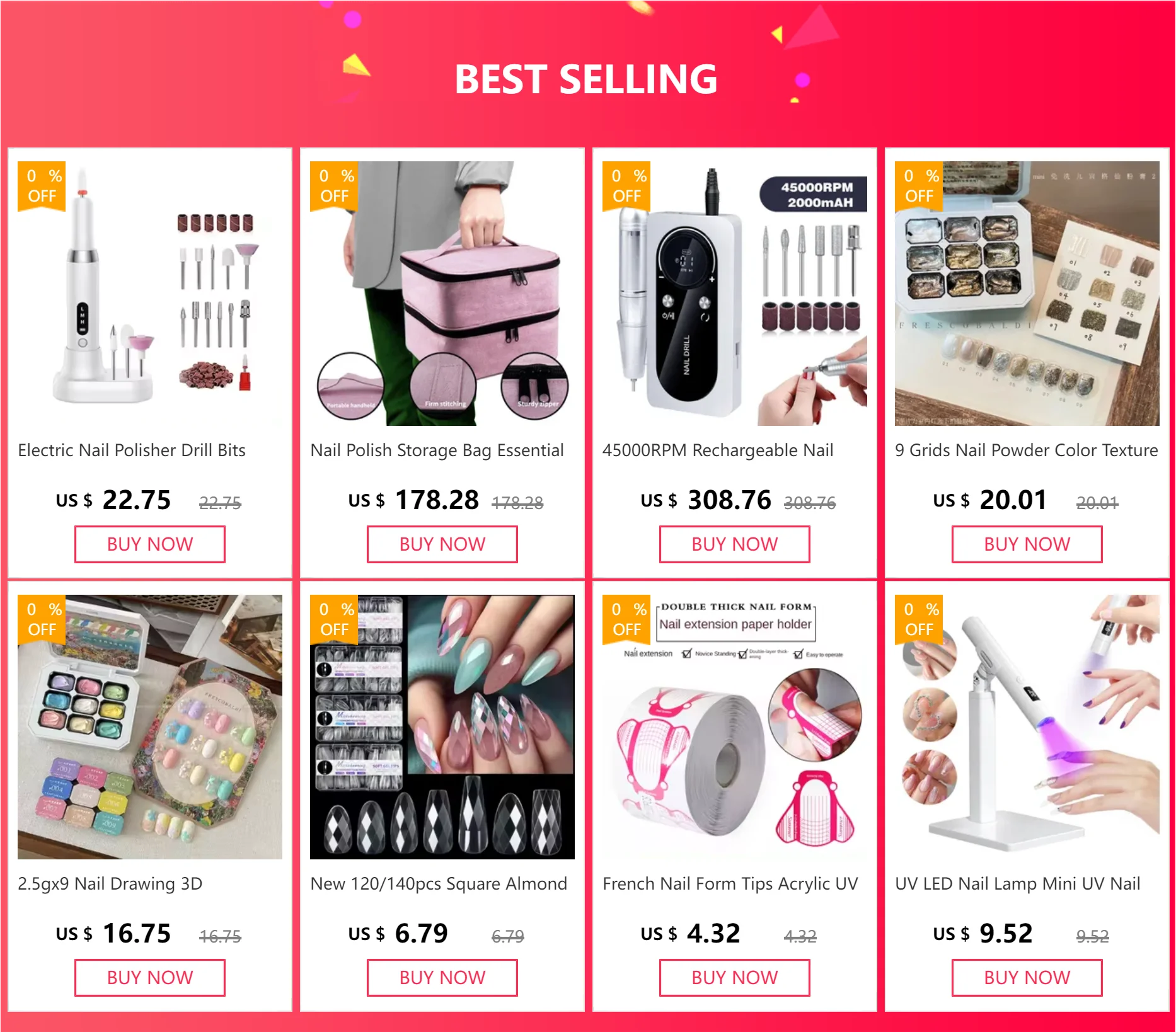Viewport: 1176px width, 1032px height.
Task: Click the Electric Nail Polisher product image
Action: 150,294
